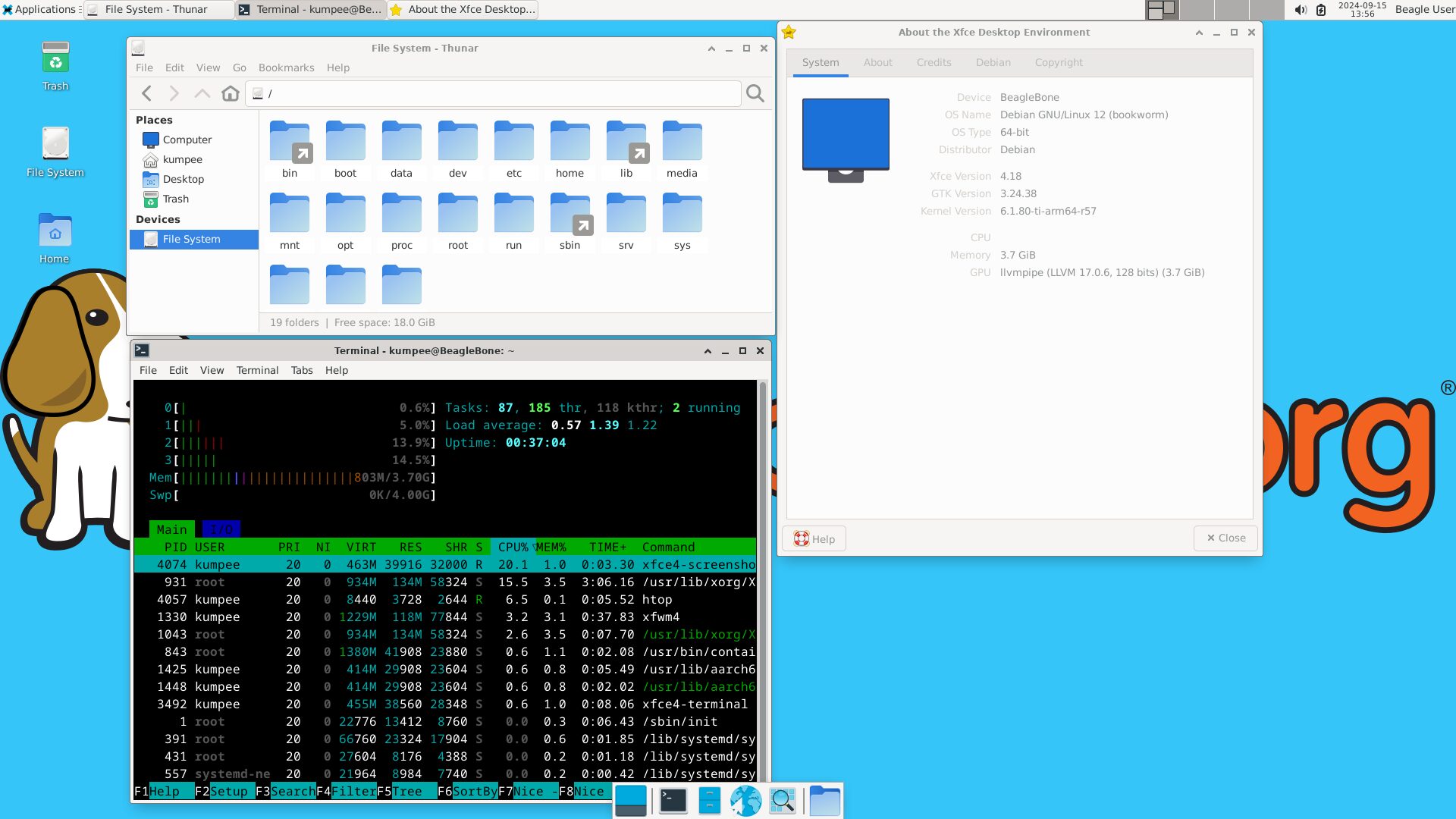Open Applications menu in top panel
Image resolution: width=1456 pixels, height=819 pixels.
pos(39,9)
